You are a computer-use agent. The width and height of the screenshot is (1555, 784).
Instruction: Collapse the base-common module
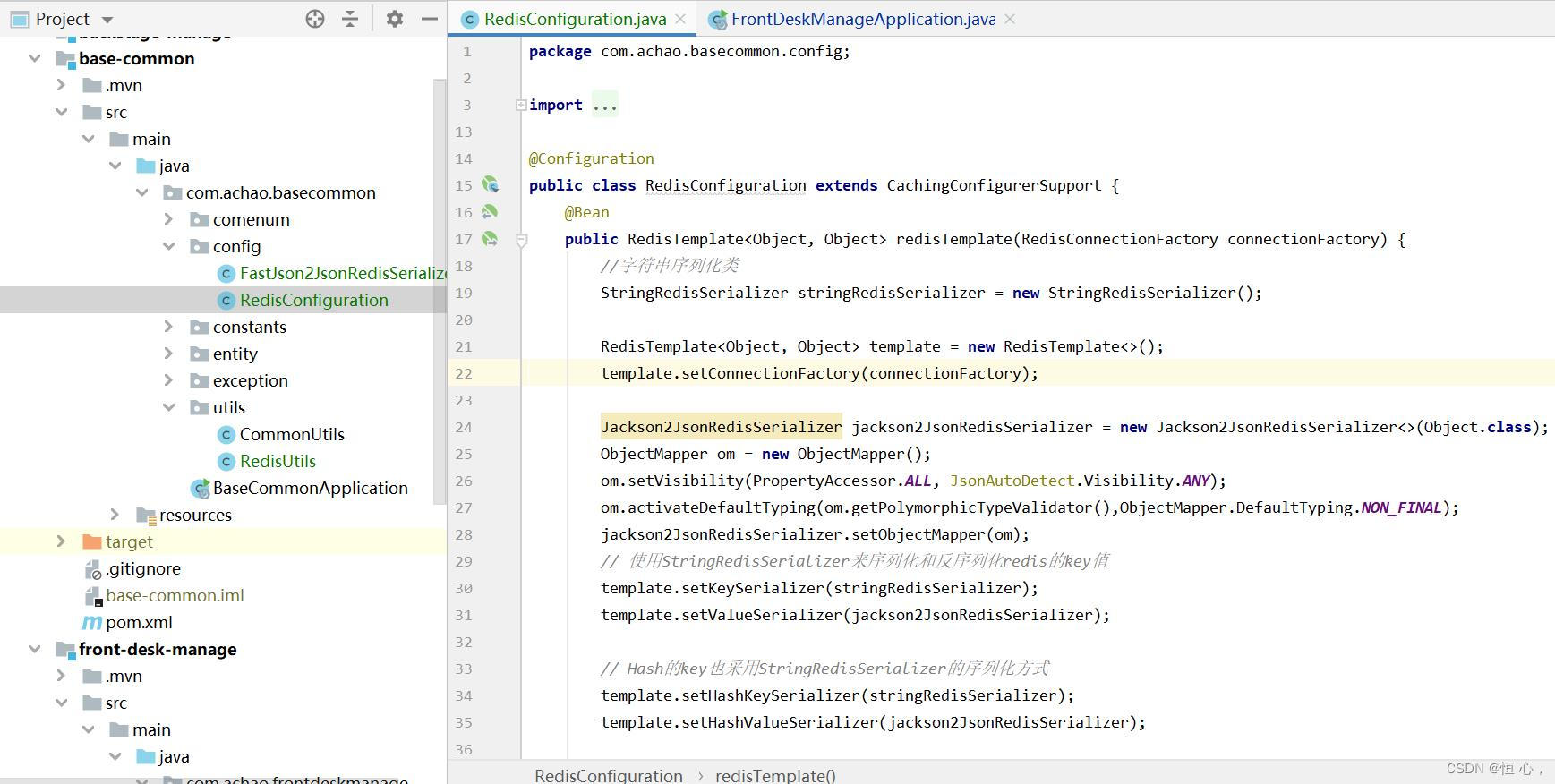click(35, 58)
